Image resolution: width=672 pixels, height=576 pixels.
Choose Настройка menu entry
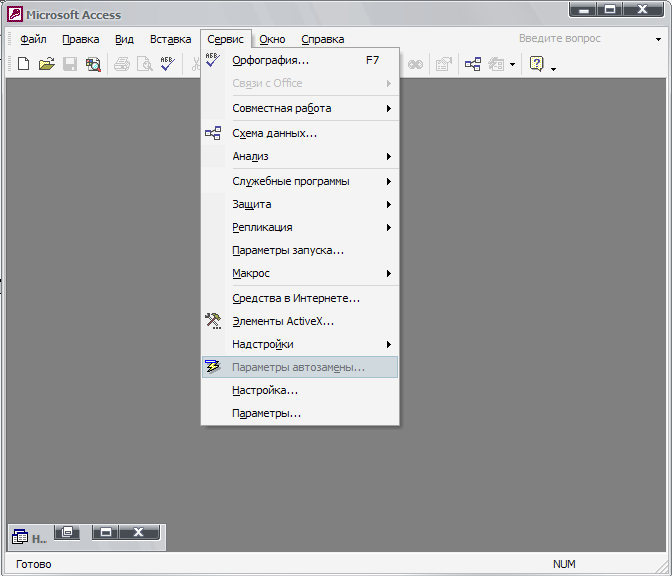click(300, 390)
